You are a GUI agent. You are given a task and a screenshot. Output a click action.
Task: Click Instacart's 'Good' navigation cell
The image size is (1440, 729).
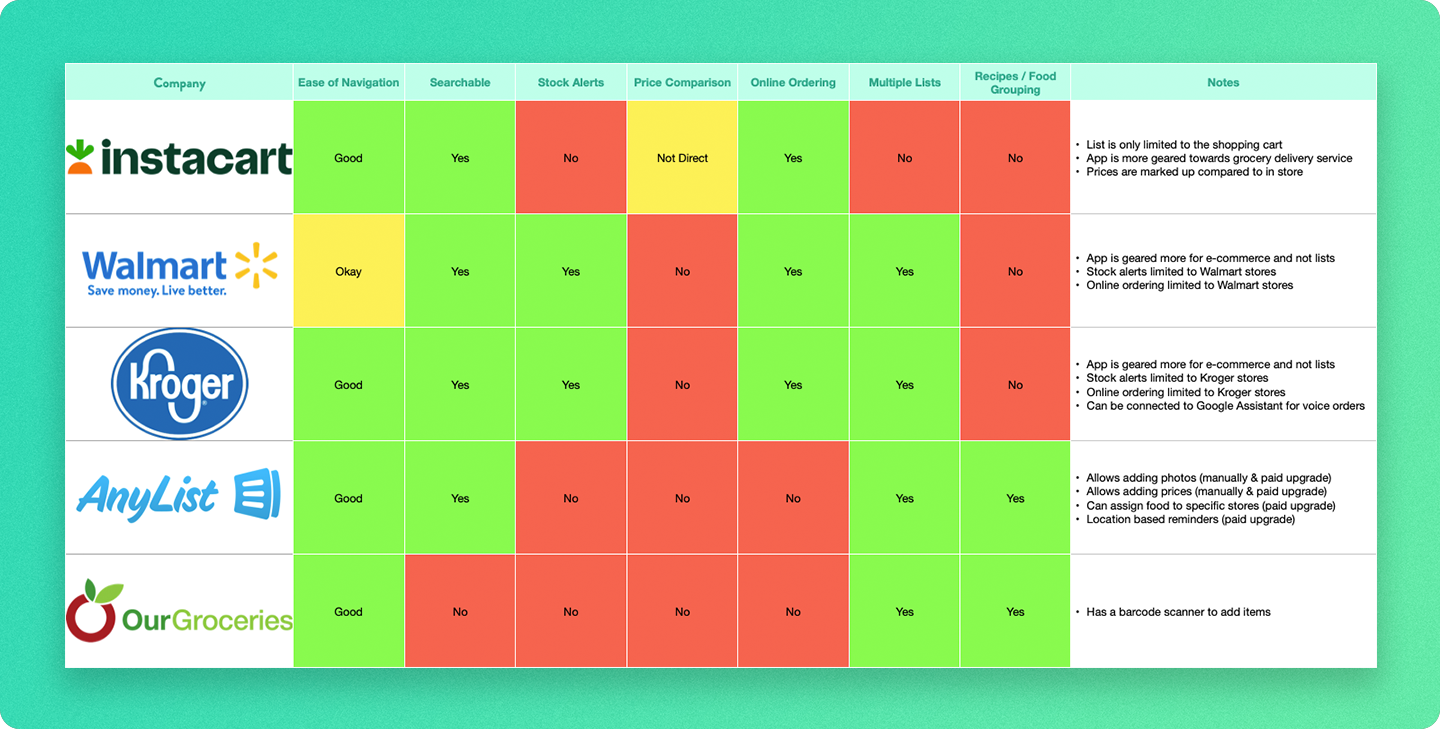click(x=349, y=158)
